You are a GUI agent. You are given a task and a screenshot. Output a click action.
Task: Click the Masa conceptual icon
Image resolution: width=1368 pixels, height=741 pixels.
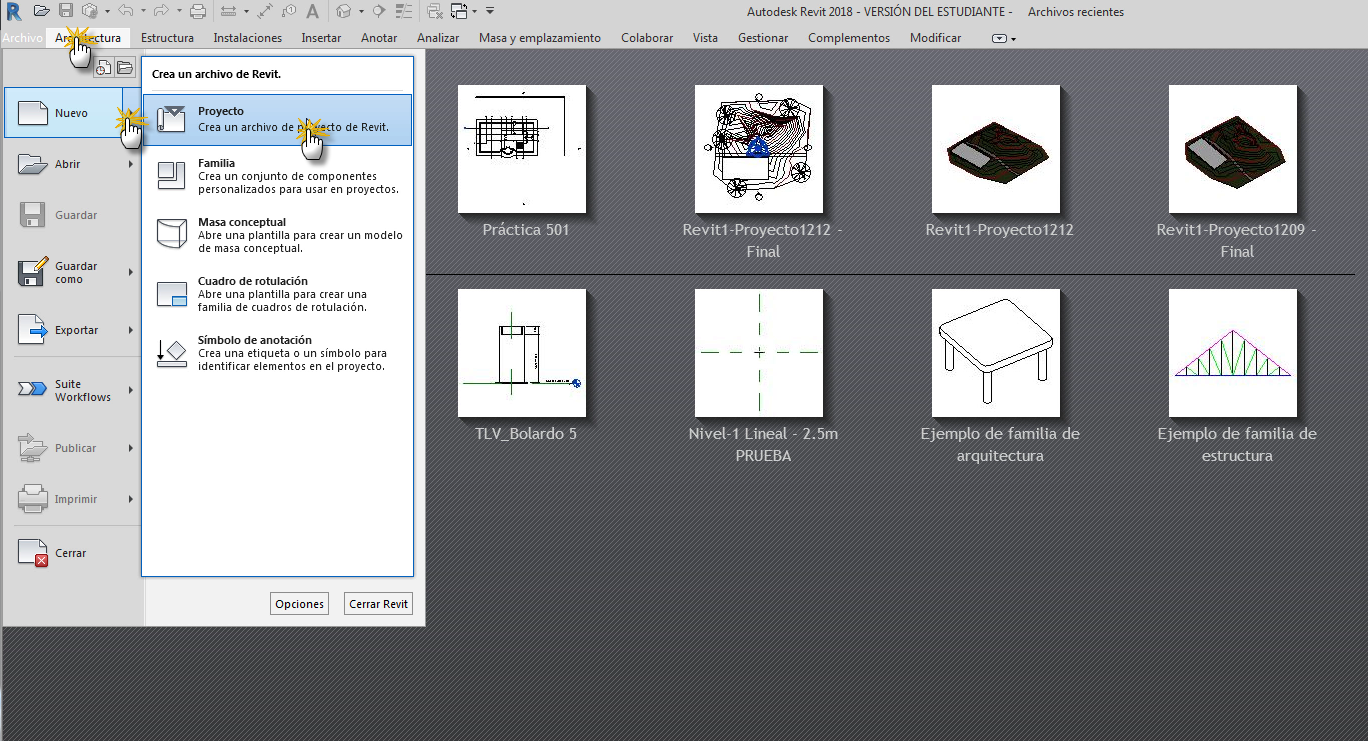point(171,234)
